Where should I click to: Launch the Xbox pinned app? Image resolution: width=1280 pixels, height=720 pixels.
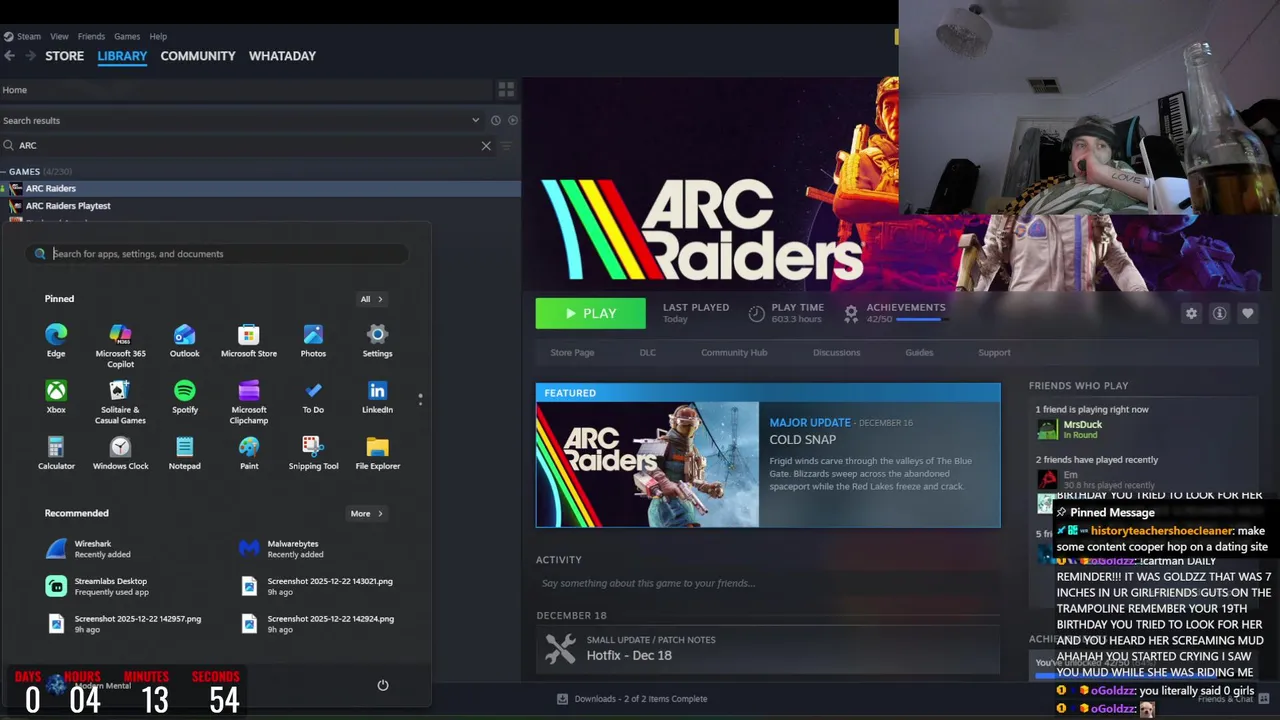point(56,396)
